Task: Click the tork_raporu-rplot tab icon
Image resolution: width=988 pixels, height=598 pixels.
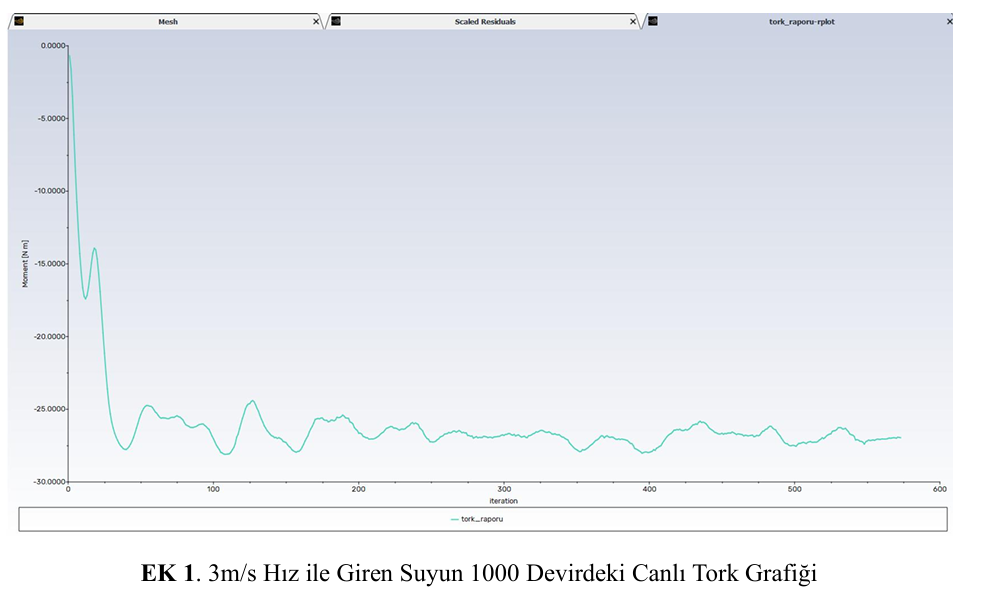Action: [x=653, y=21]
